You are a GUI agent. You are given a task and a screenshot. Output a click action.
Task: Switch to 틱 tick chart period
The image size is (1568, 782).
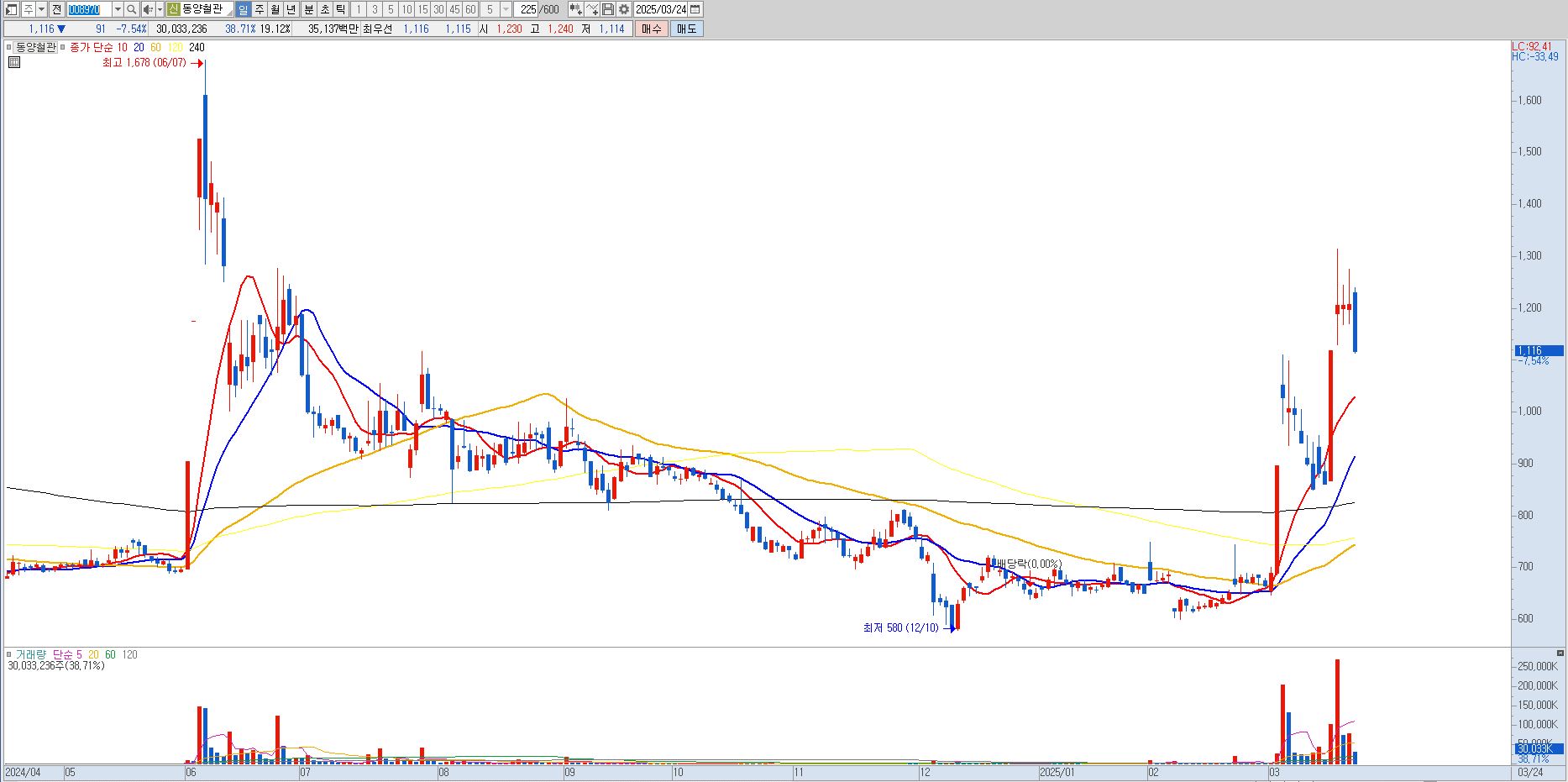tap(340, 9)
